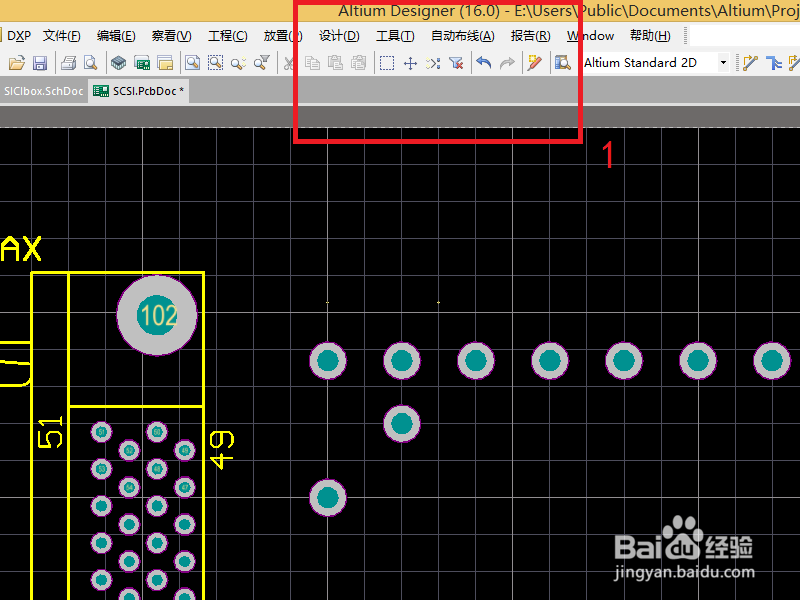This screenshot has width=800, height=600.
Task: Switch to the SICIbox.SchDoc tab
Action: [43, 91]
